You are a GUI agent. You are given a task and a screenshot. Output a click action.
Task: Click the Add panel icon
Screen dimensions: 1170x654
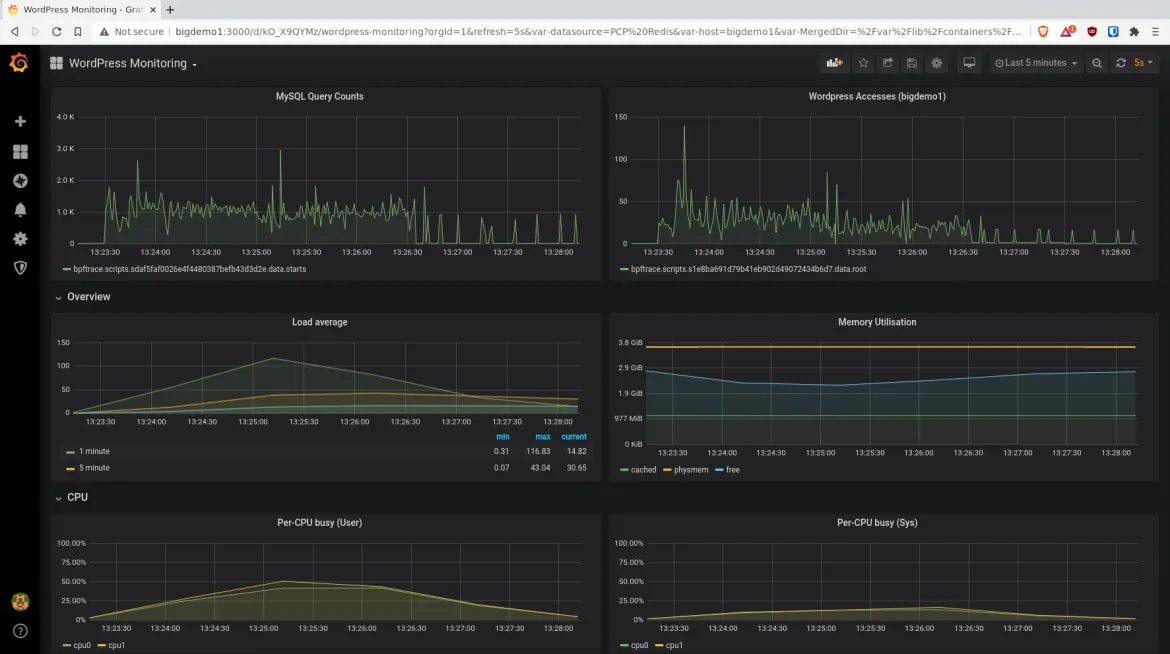click(x=834, y=63)
